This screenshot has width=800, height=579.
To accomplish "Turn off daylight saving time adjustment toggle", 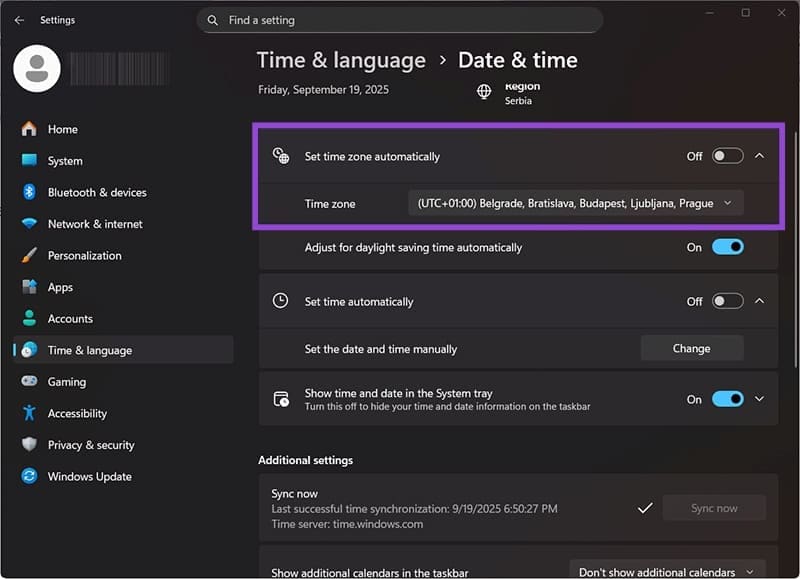I will (728, 247).
